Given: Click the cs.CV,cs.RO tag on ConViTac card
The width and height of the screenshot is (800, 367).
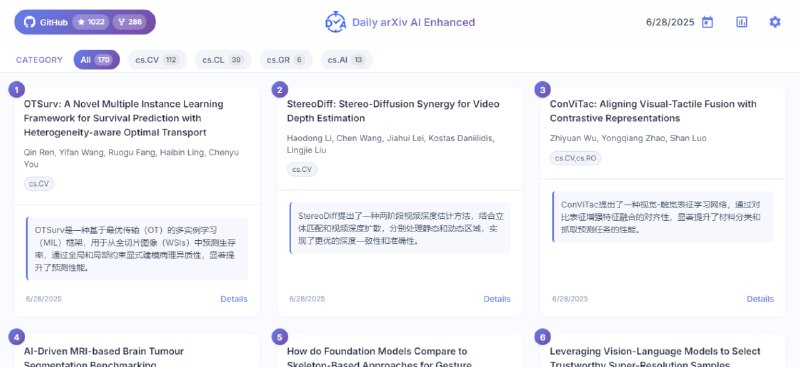Looking at the screenshot, I should 576,158.
